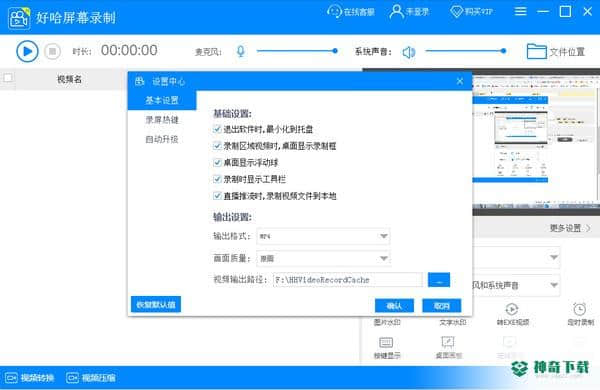Open 视频压缩 at the bottom bar
This screenshot has height=390, width=600.
[x=91, y=378]
